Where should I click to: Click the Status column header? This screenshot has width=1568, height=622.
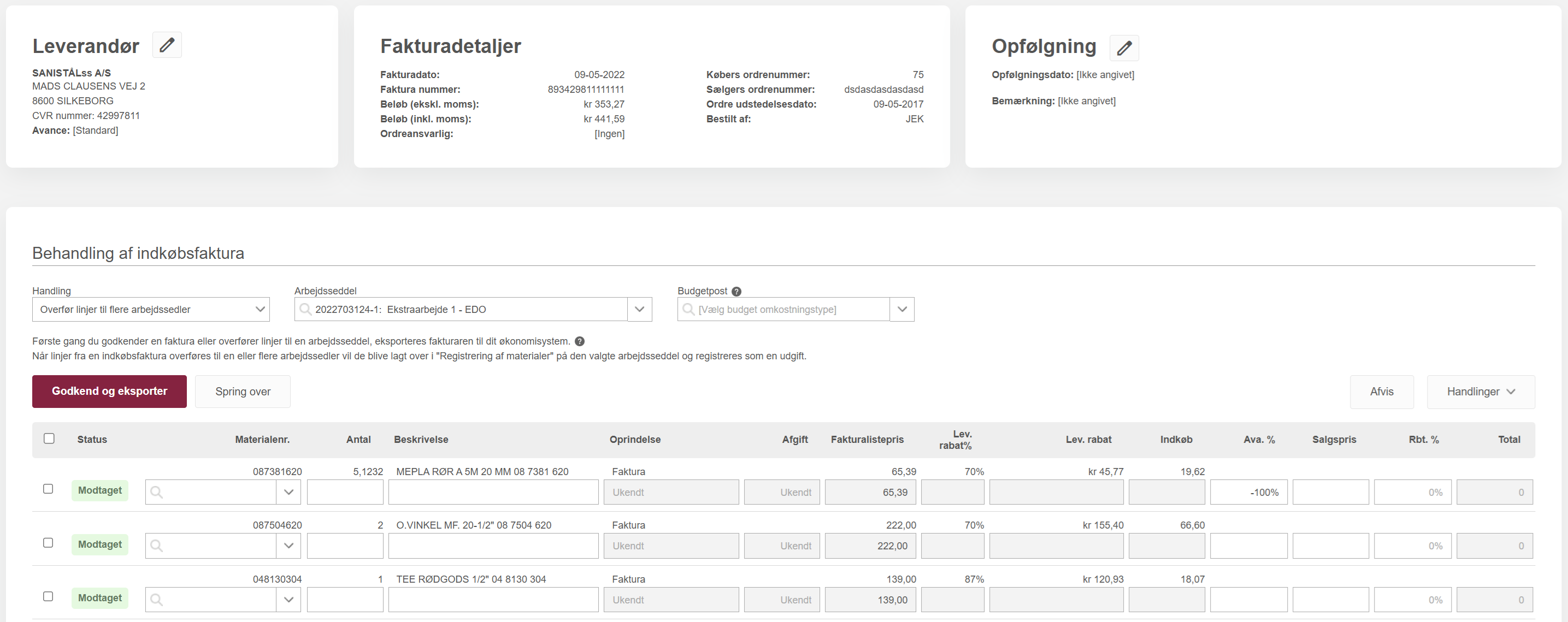(x=92, y=440)
